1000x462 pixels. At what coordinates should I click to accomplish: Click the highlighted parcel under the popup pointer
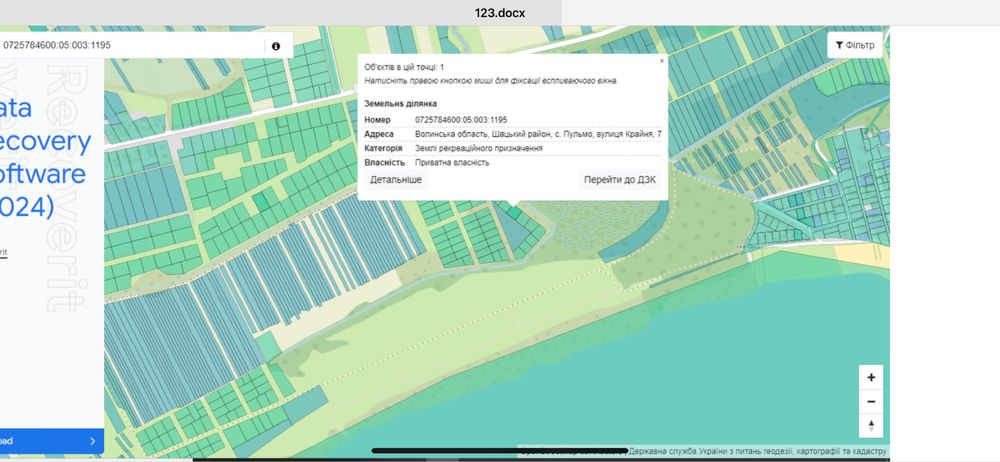(x=514, y=212)
